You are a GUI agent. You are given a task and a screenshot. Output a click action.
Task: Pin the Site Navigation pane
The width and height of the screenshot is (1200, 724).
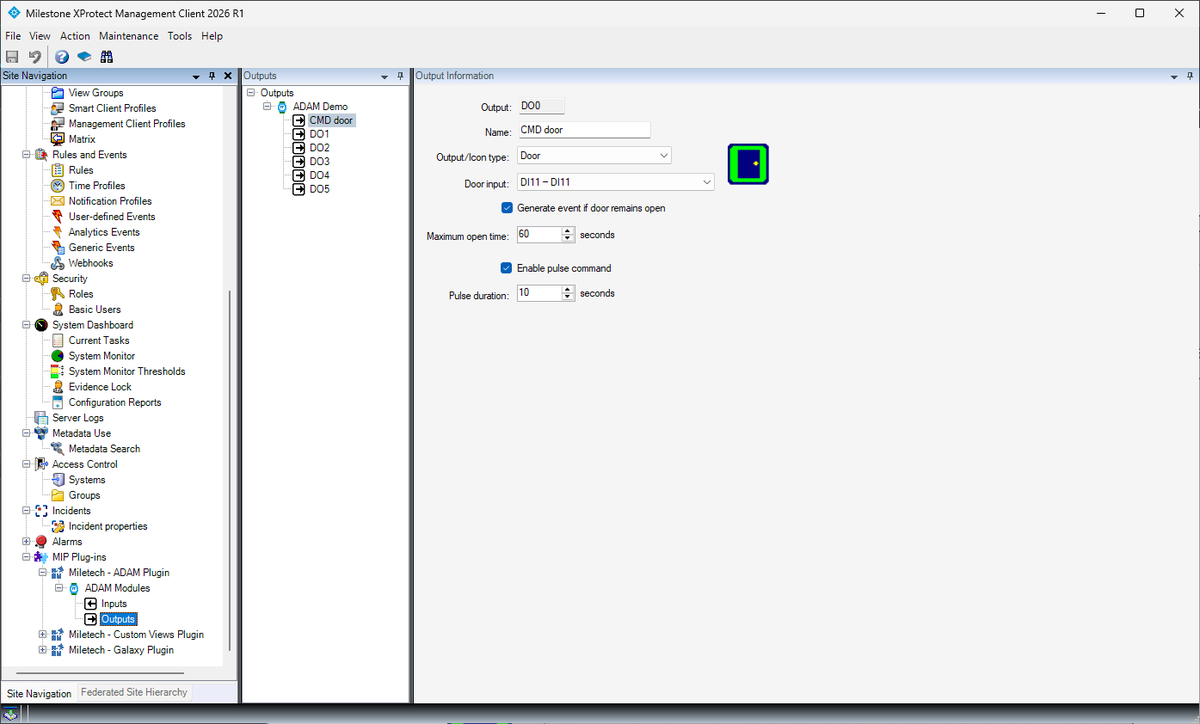212,77
